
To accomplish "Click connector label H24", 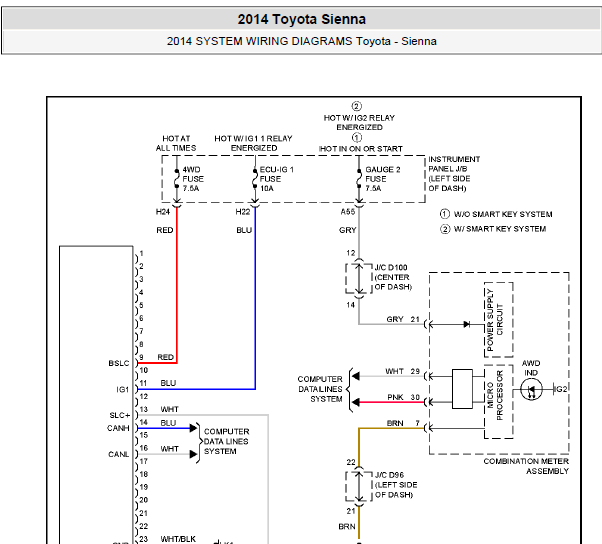I will 163,212.
